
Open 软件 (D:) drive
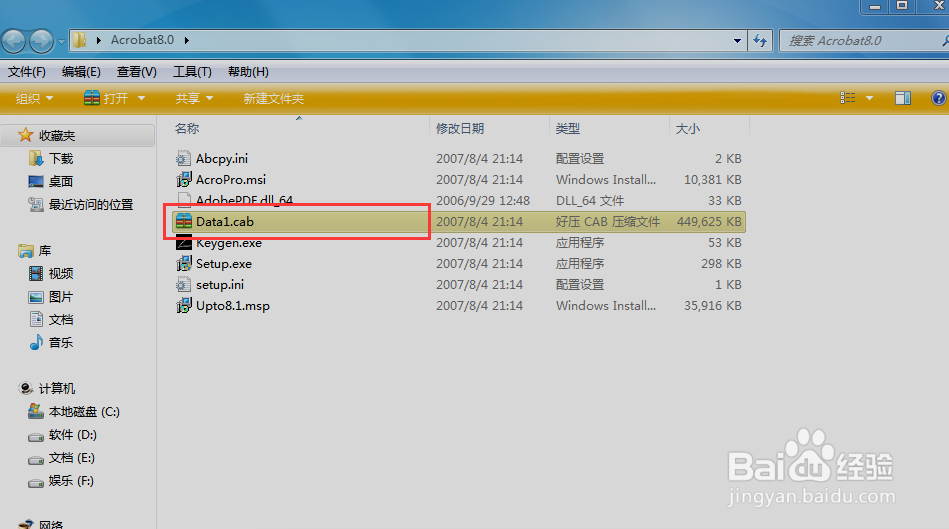point(73,435)
